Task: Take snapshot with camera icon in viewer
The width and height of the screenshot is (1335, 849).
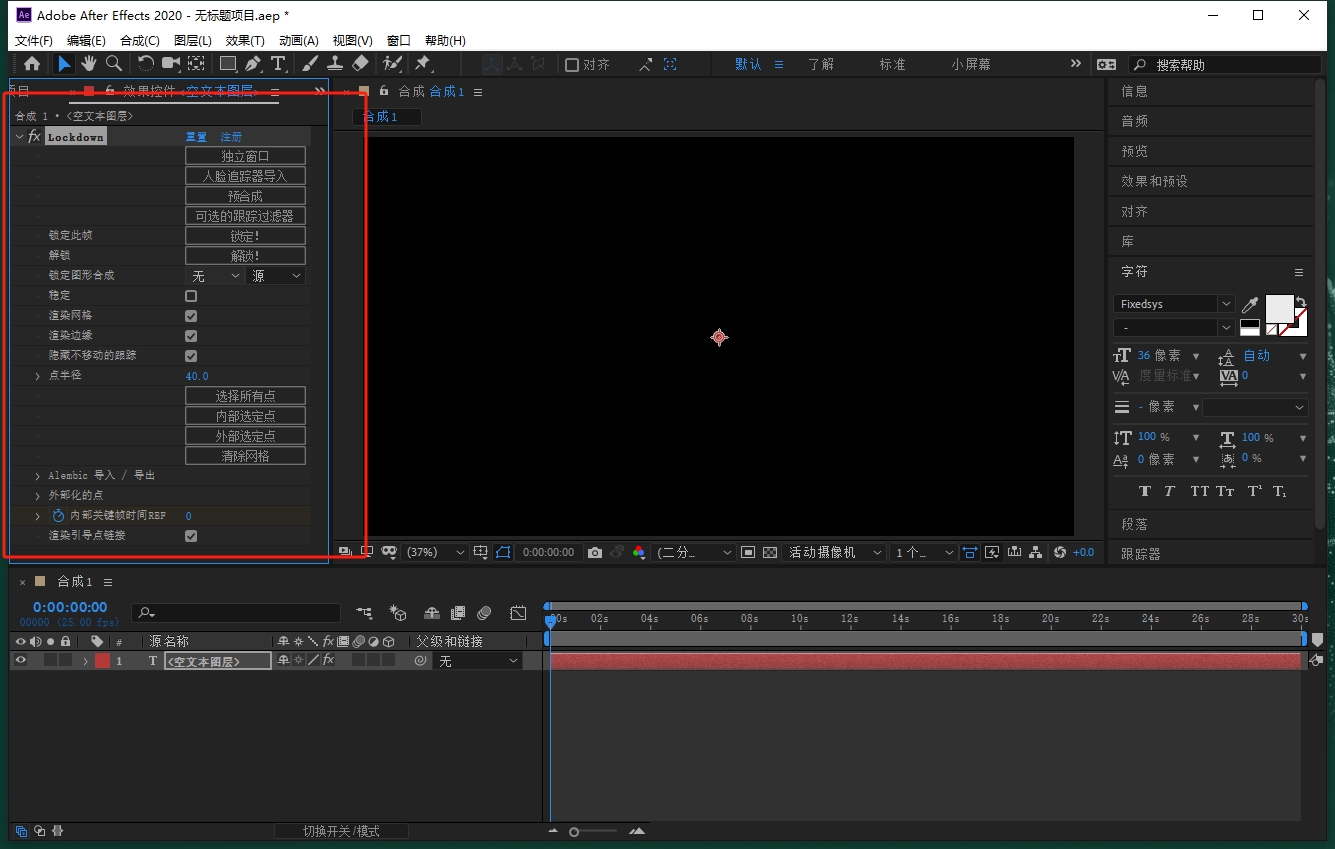Action: tap(595, 552)
